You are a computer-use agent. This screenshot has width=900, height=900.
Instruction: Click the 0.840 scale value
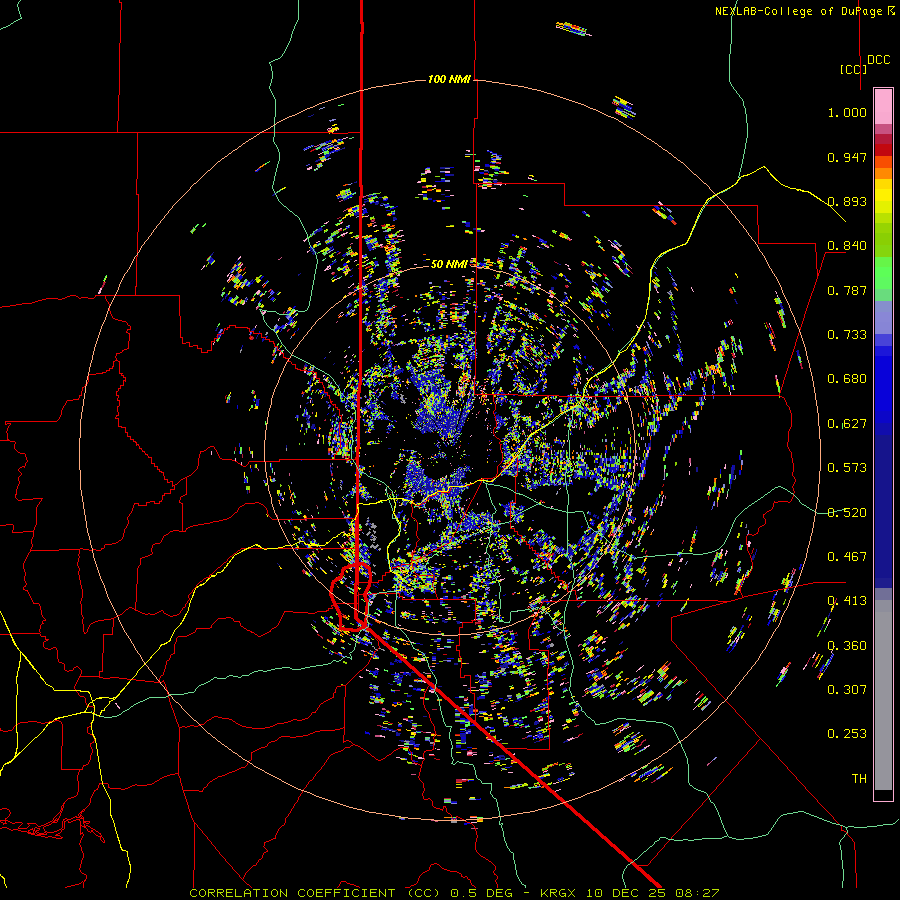coord(847,246)
